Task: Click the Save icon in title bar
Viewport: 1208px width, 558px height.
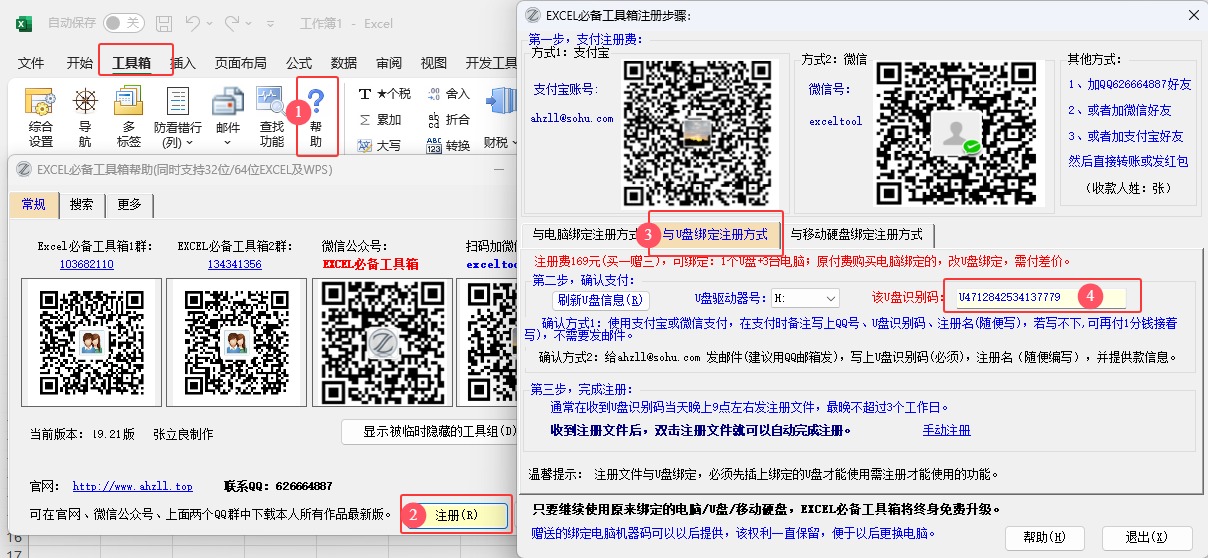Action: click(x=163, y=22)
